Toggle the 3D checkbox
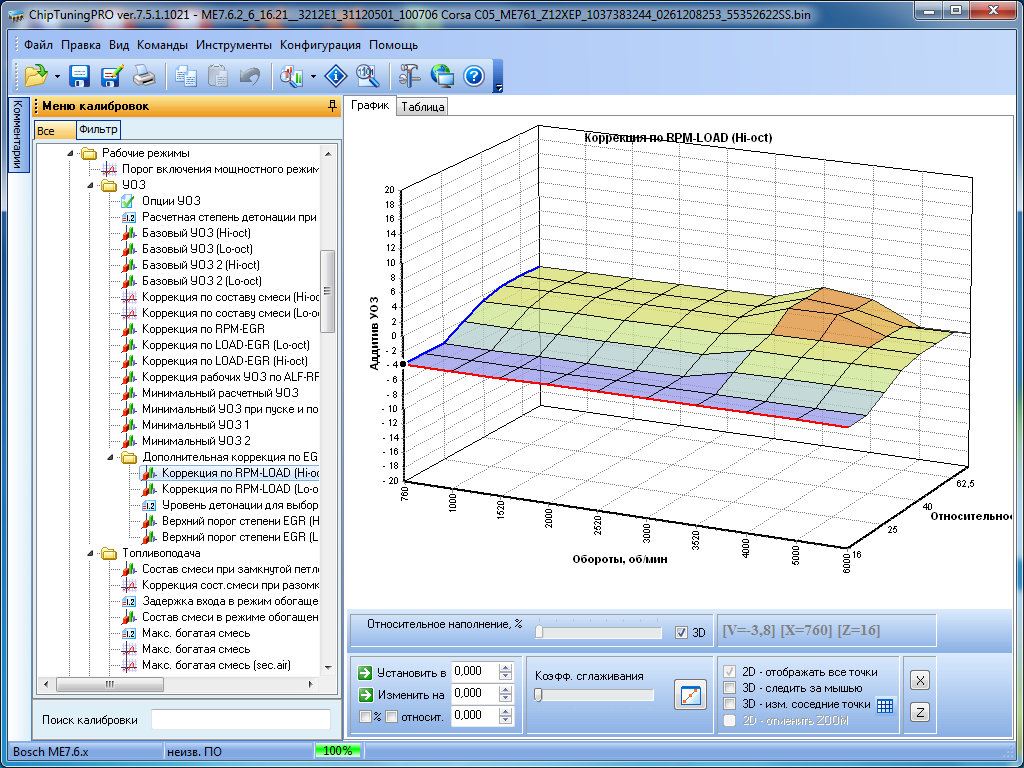 681,632
